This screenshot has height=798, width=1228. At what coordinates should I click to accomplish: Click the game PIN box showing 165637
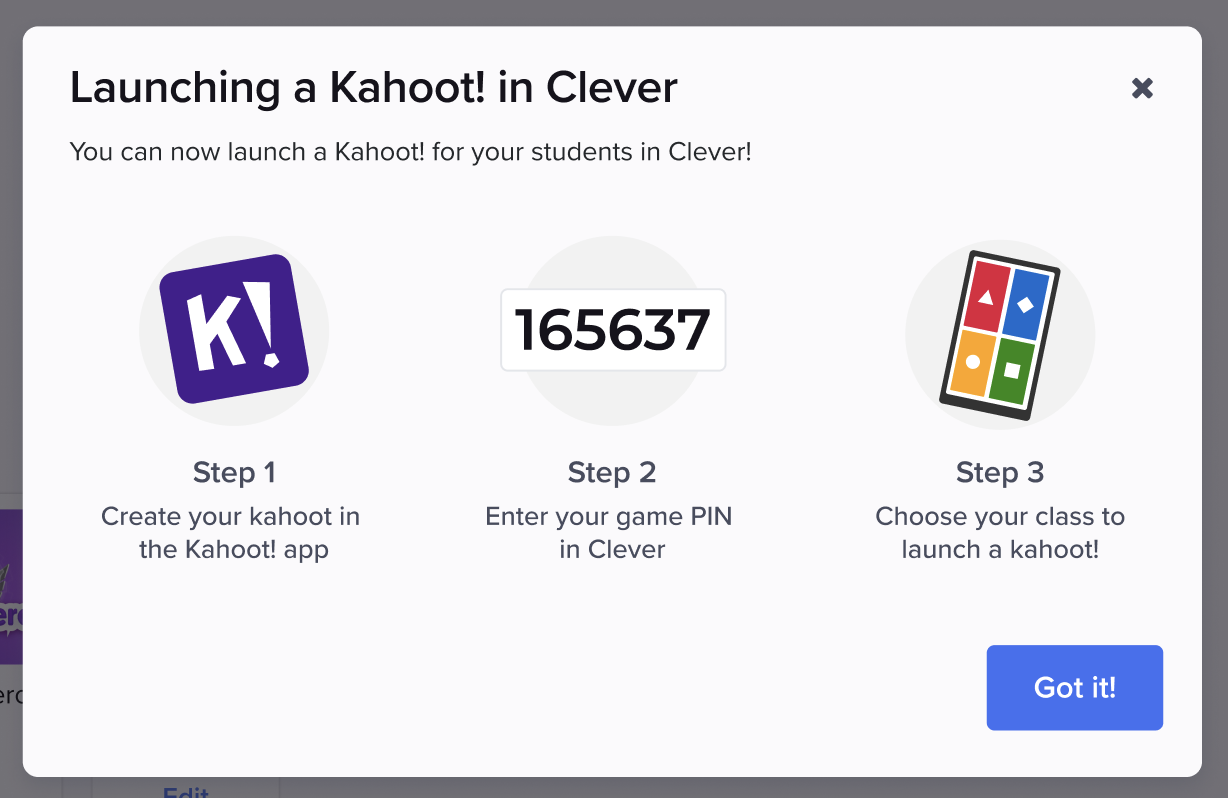point(613,330)
